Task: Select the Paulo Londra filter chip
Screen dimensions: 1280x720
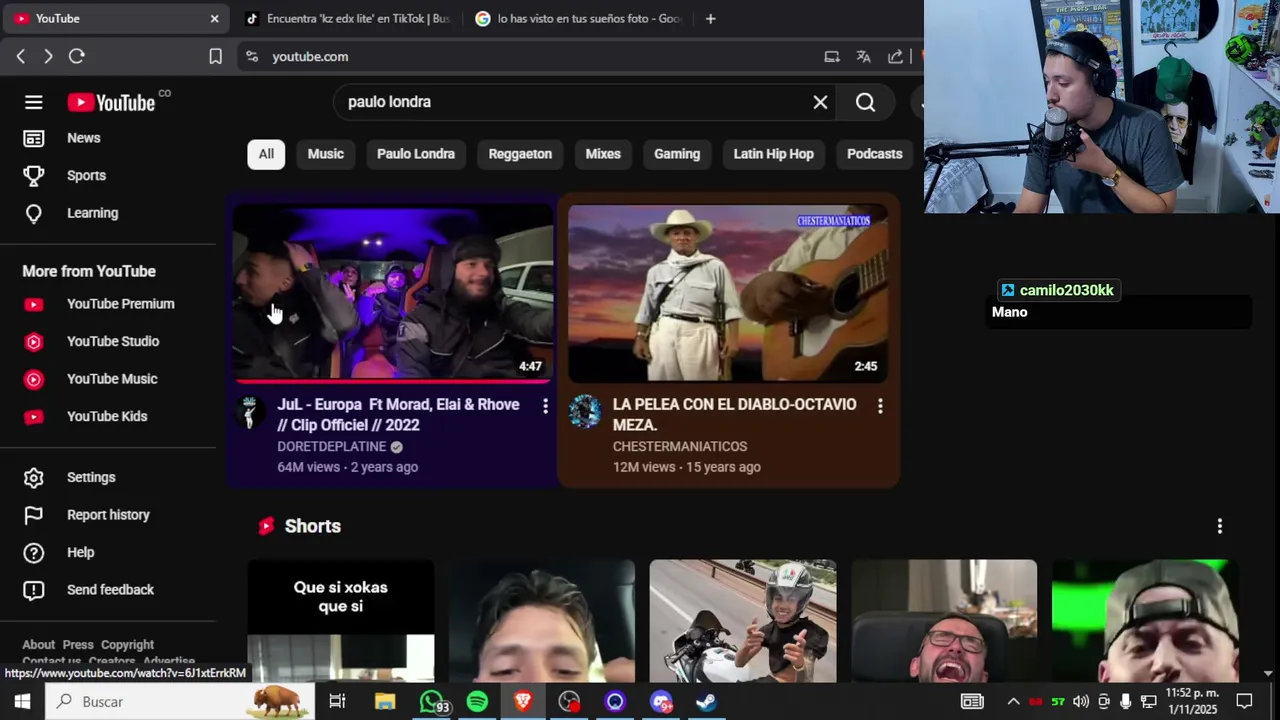Action: click(x=416, y=154)
